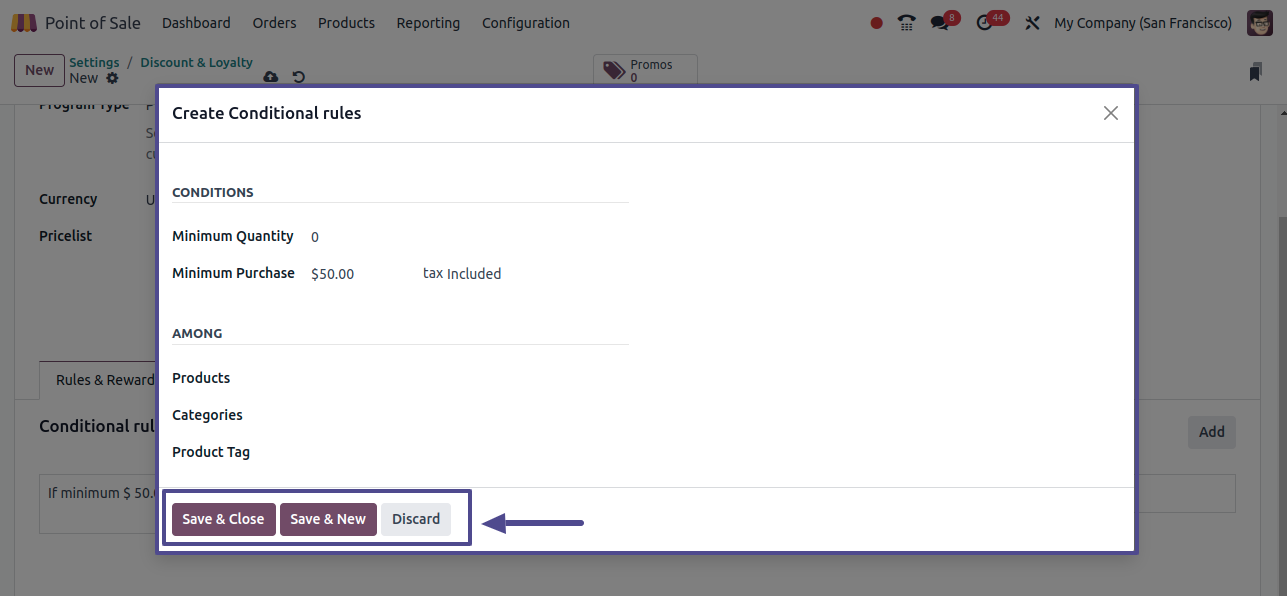The height and width of the screenshot is (596, 1287).
Task: Click Save & New button
Action: point(328,519)
